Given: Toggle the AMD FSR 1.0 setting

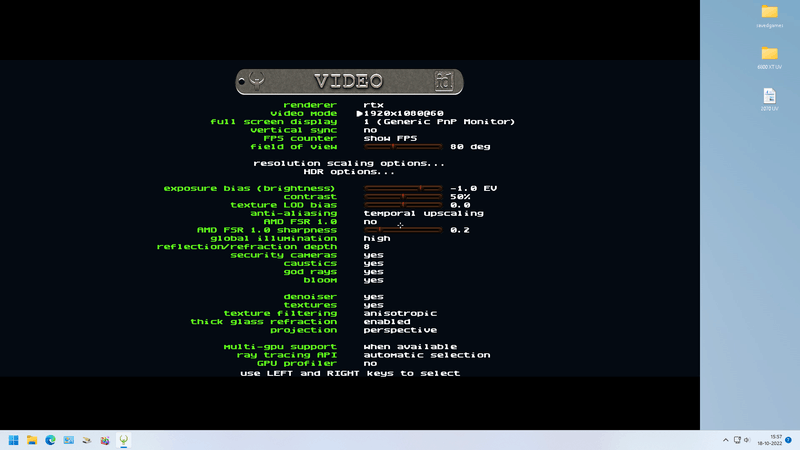Looking at the screenshot, I should (x=370, y=221).
